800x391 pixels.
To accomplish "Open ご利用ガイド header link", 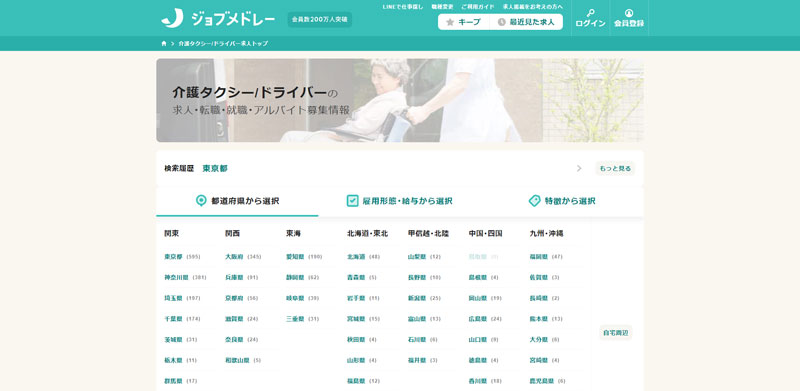I will click(x=478, y=7).
